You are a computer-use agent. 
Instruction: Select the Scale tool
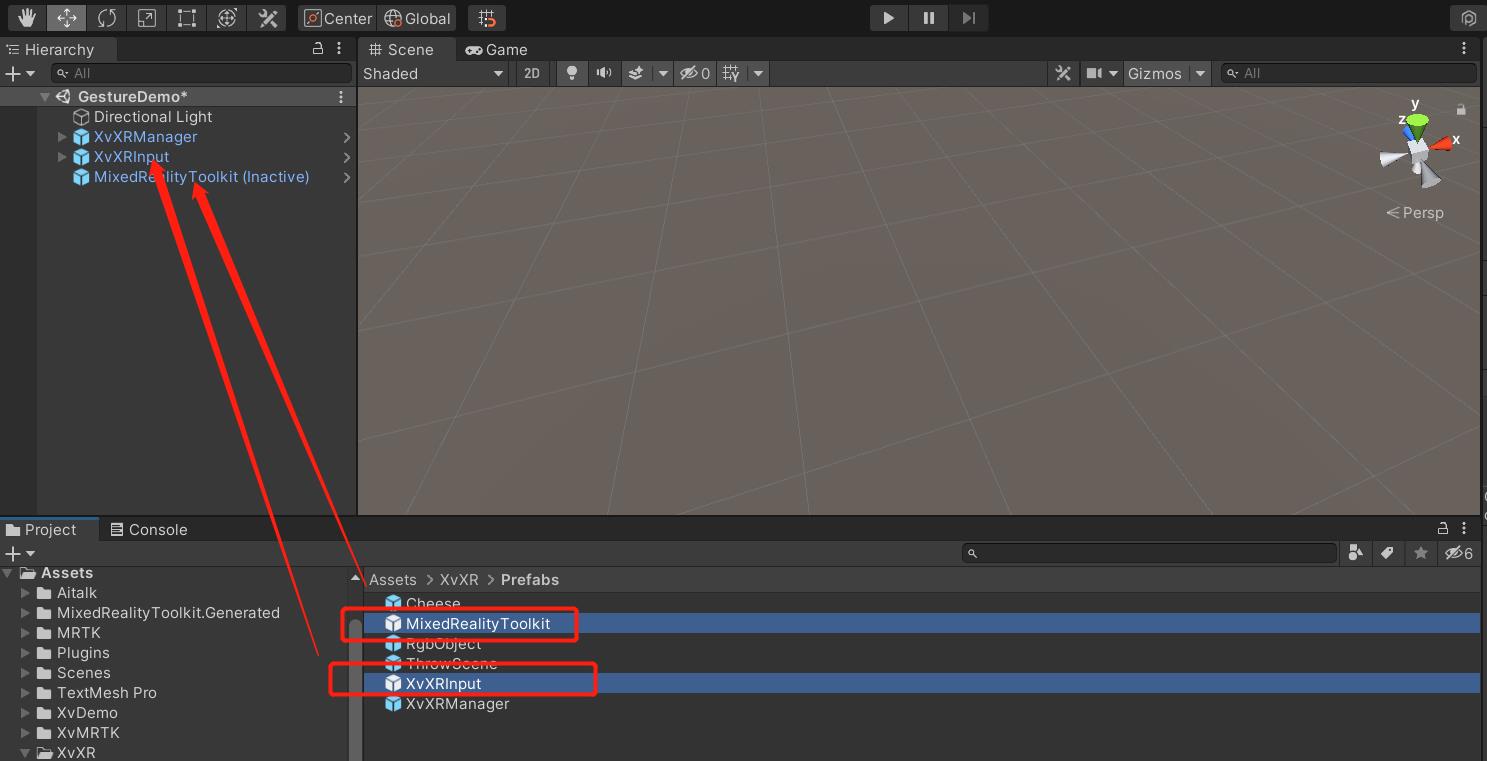pos(147,18)
